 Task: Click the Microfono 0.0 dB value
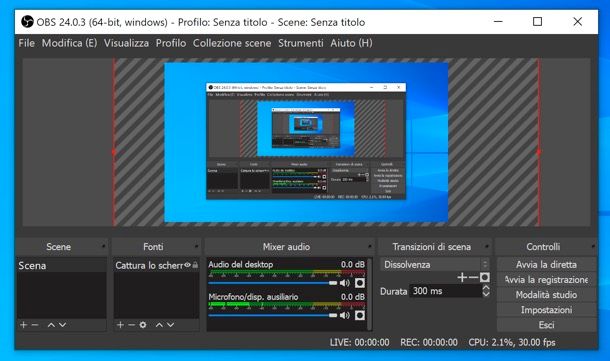[353, 297]
